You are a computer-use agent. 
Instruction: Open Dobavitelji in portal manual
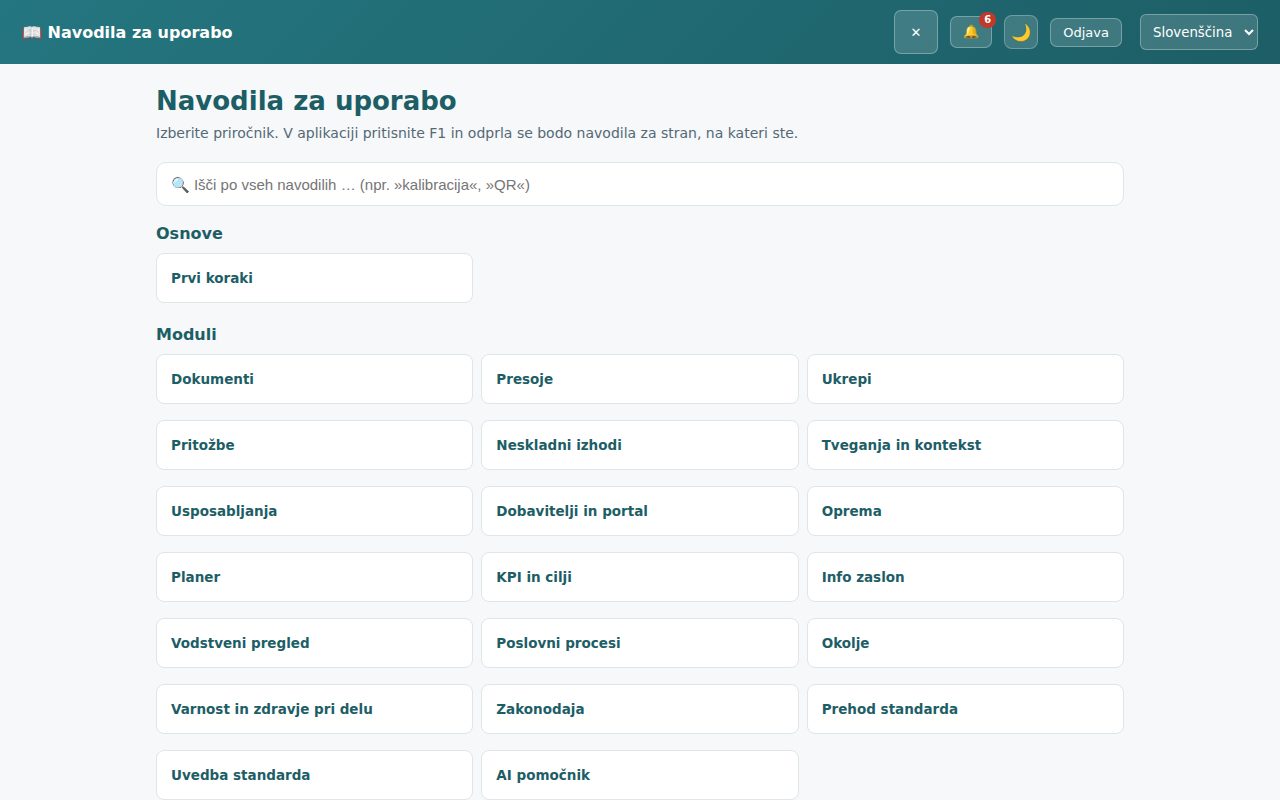point(640,511)
